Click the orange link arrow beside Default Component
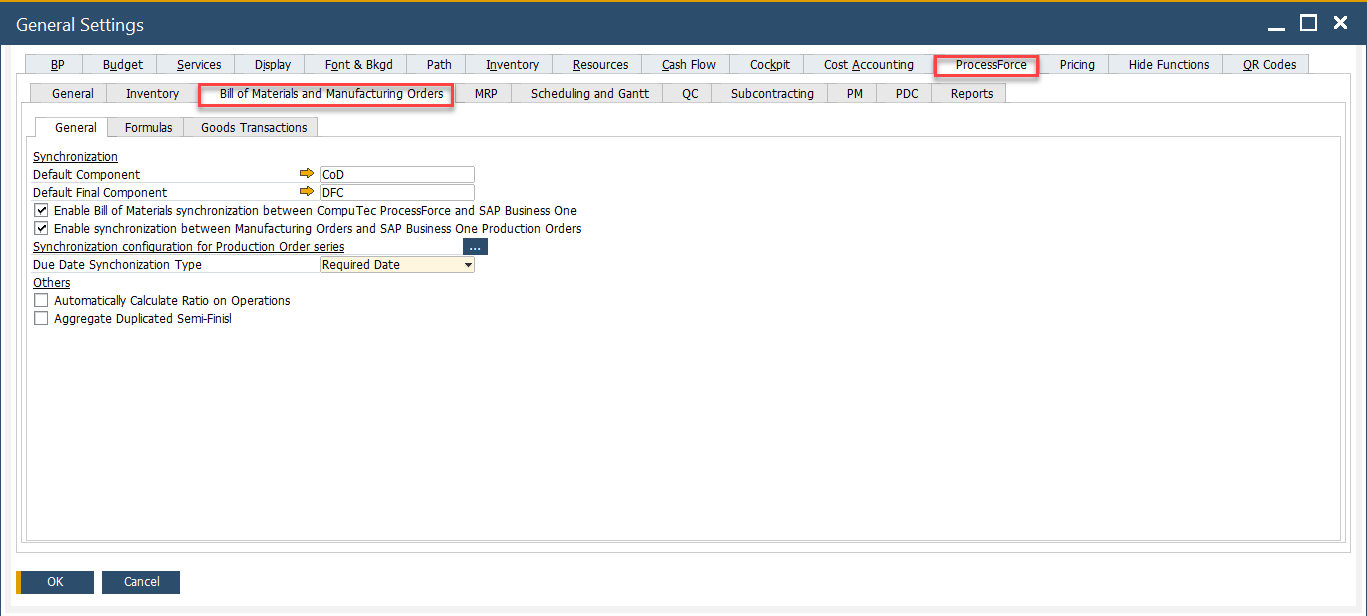The height and width of the screenshot is (616, 1367). click(307, 172)
